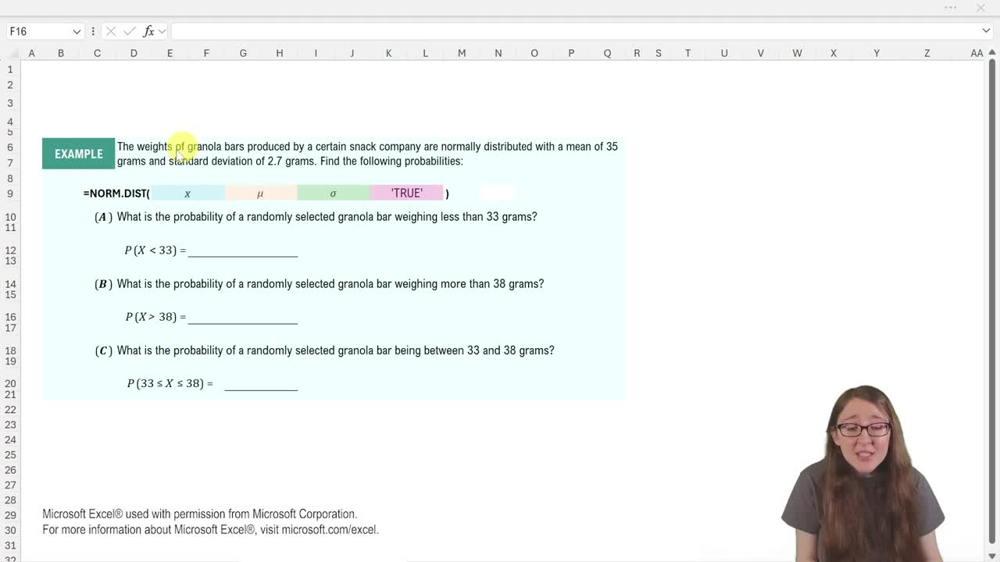The image size is (1000, 562).
Task: Click inside the formula bar
Action: (x=574, y=31)
